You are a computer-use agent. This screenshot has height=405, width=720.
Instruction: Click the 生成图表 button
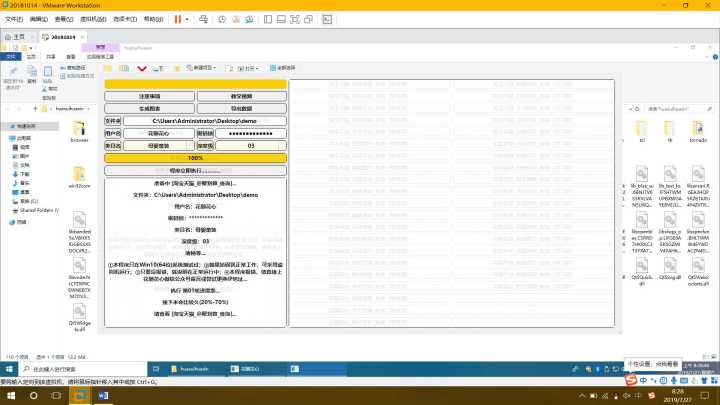148,107
